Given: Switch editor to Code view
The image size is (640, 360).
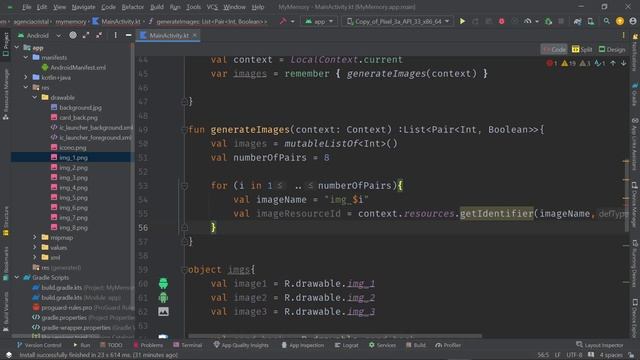Looking at the screenshot, I should [554, 49].
